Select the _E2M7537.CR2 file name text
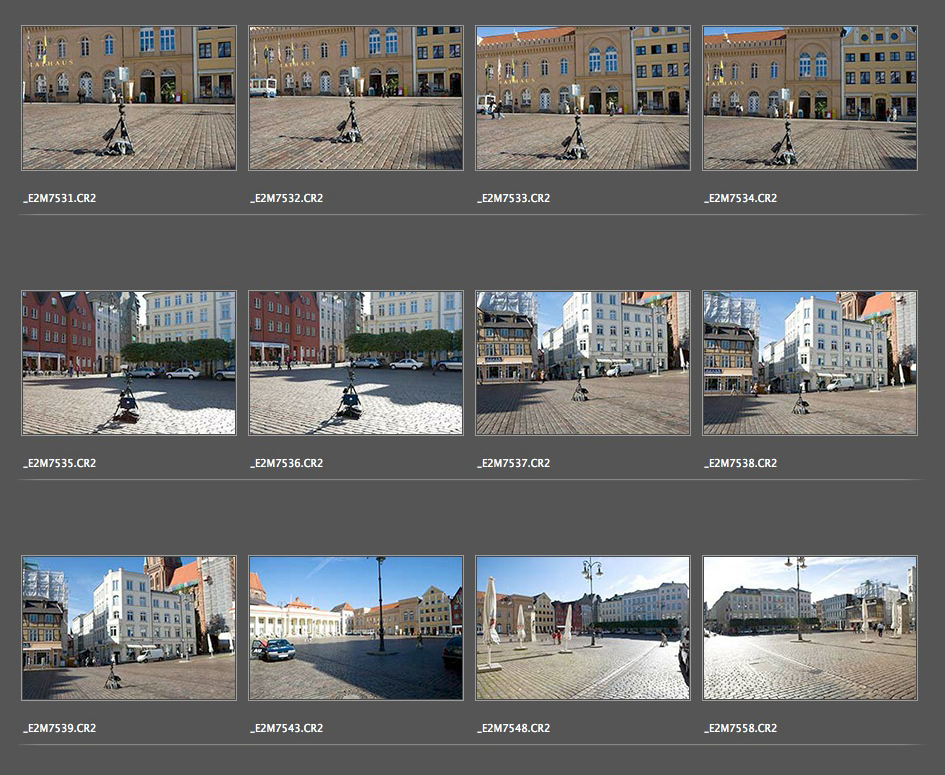 click(x=514, y=463)
